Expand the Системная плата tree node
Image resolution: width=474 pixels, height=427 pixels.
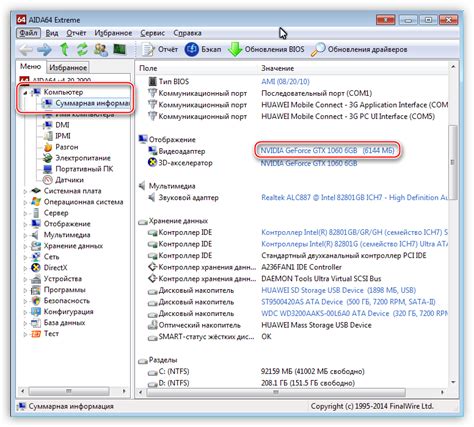coord(25,191)
